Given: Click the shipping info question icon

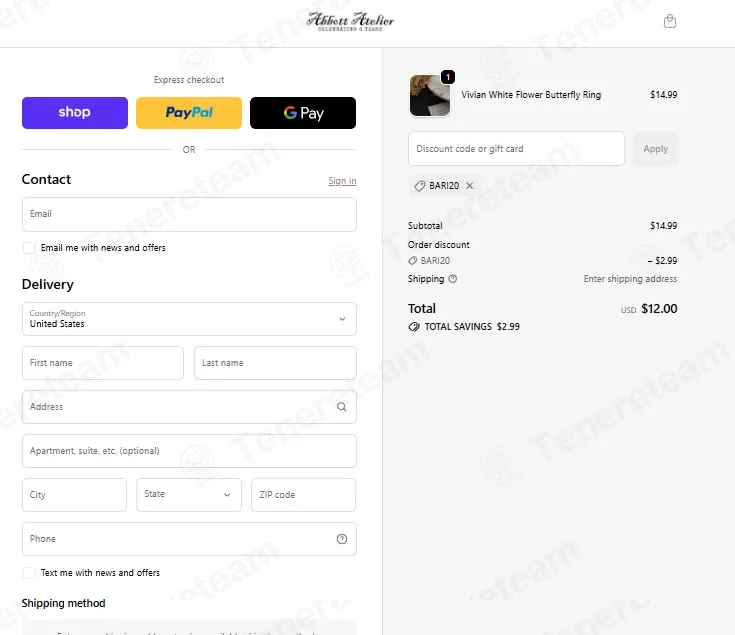Looking at the screenshot, I should (452, 279).
